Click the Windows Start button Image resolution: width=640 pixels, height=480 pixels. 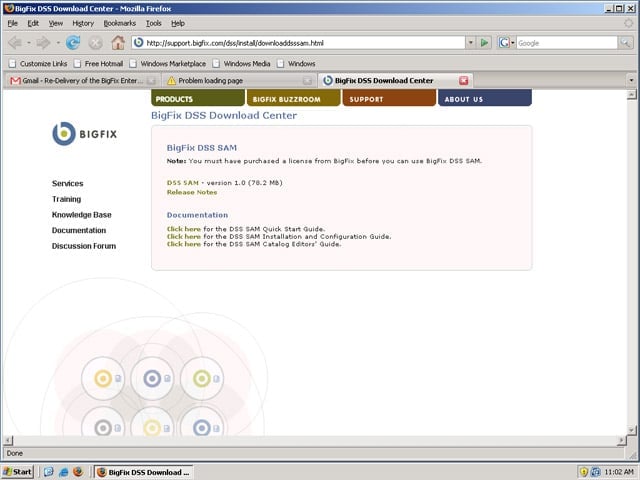click(x=18, y=472)
